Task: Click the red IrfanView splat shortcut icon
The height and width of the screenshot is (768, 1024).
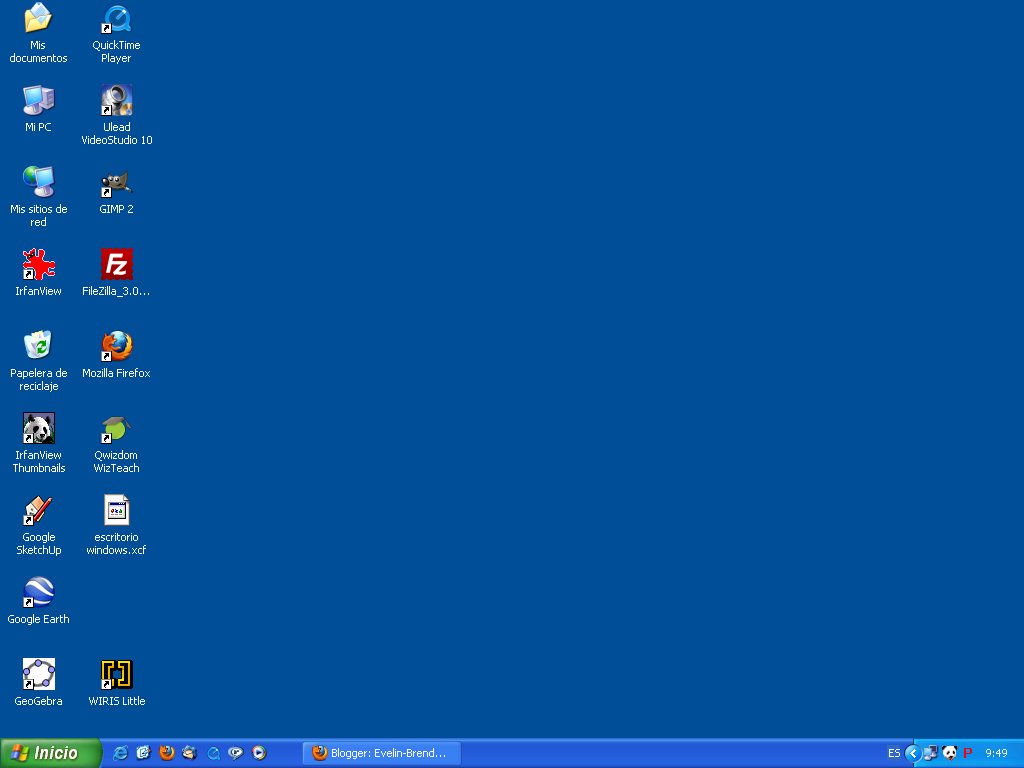Action: [38, 264]
